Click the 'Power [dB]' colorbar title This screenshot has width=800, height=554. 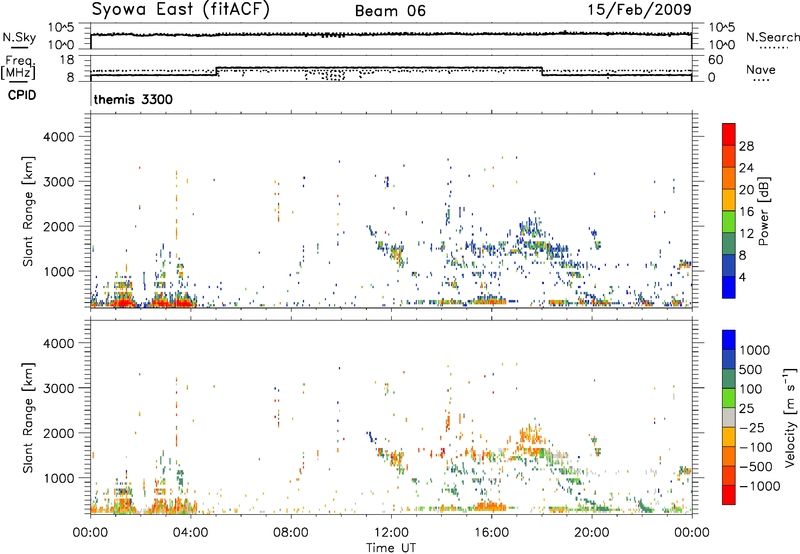point(763,211)
